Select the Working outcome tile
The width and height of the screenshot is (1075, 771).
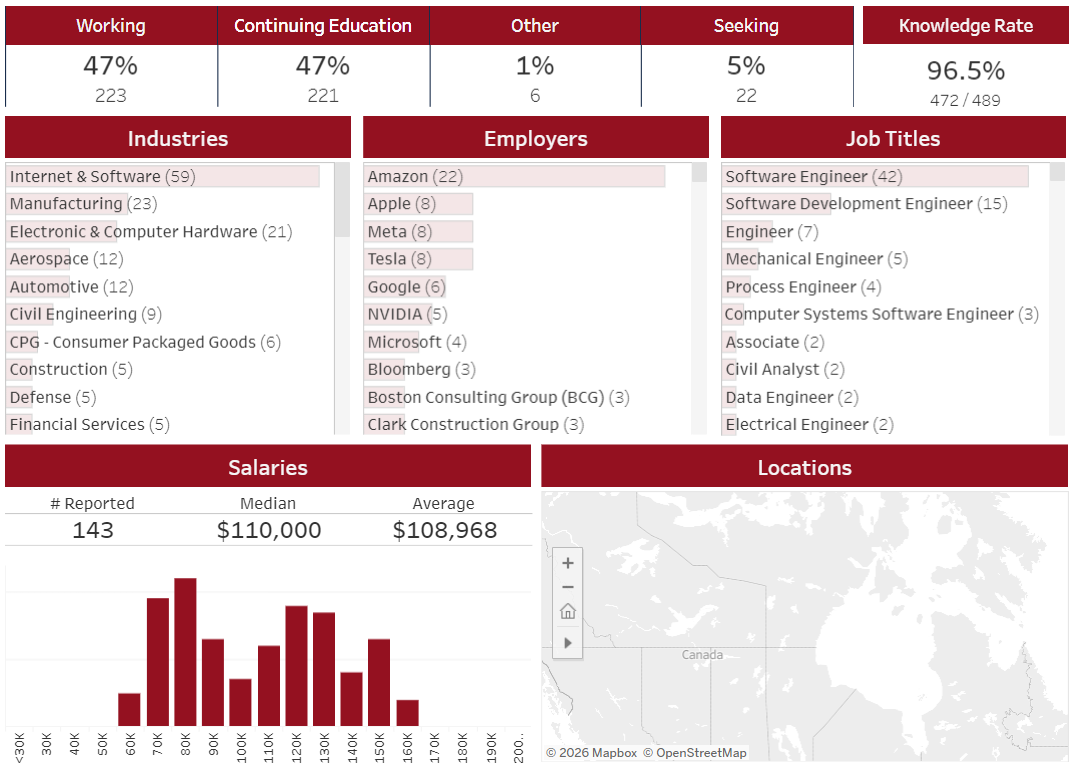pyautogui.click(x=111, y=57)
